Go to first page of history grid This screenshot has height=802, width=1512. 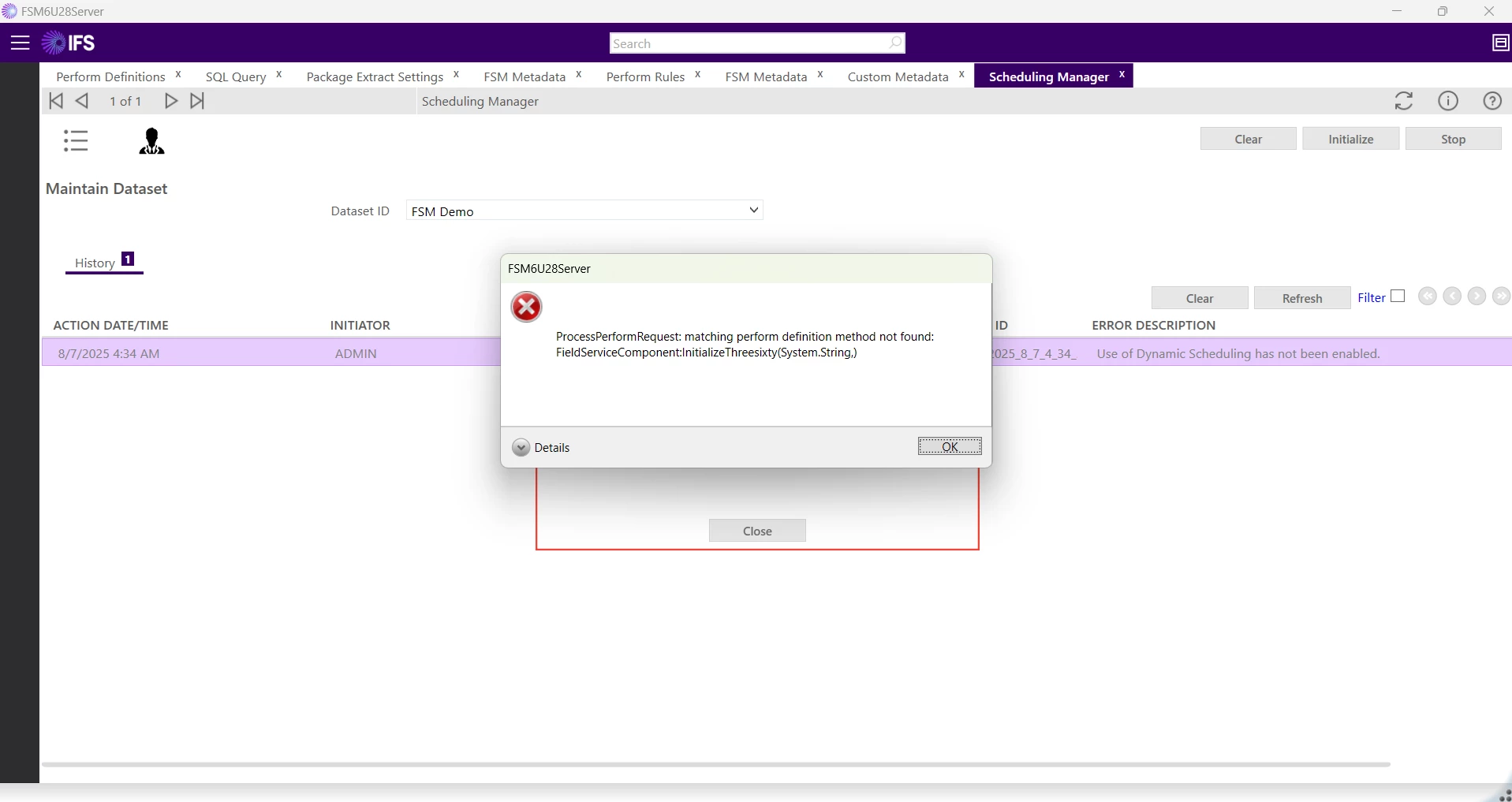pos(1428,297)
